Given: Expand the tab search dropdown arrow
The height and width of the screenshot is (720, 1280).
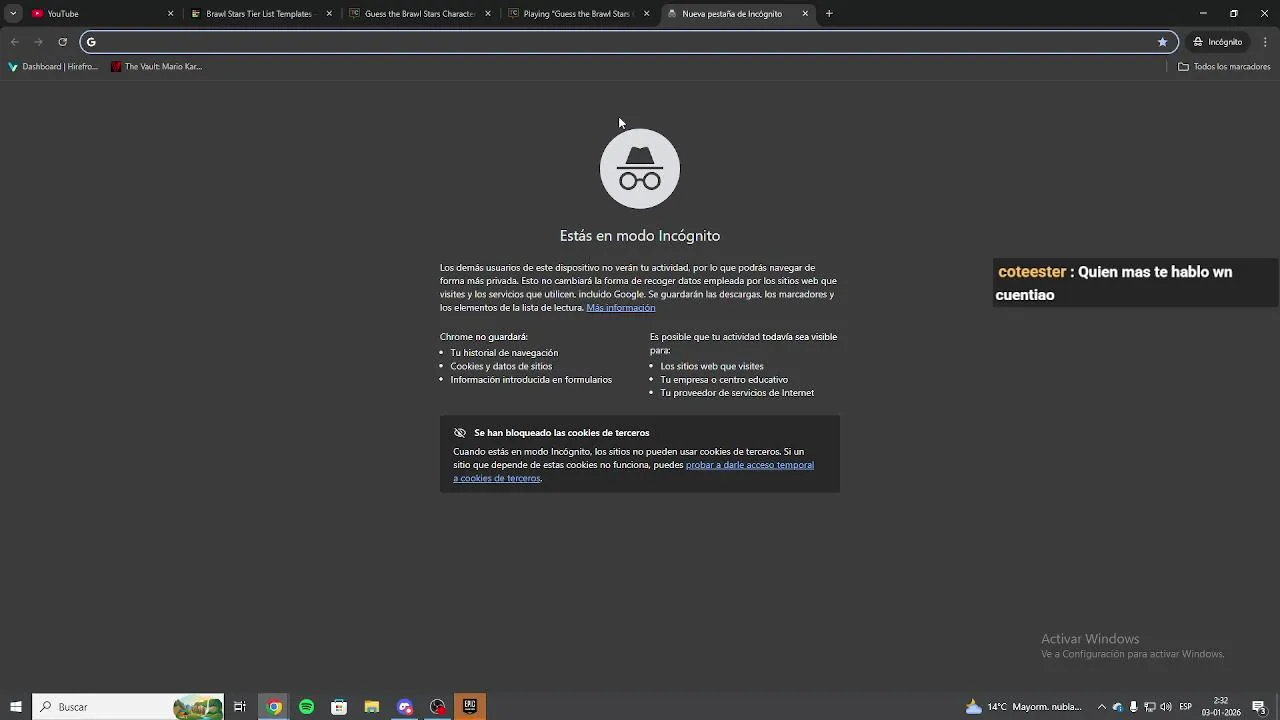Looking at the screenshot, I should click(x=13, y=14).
